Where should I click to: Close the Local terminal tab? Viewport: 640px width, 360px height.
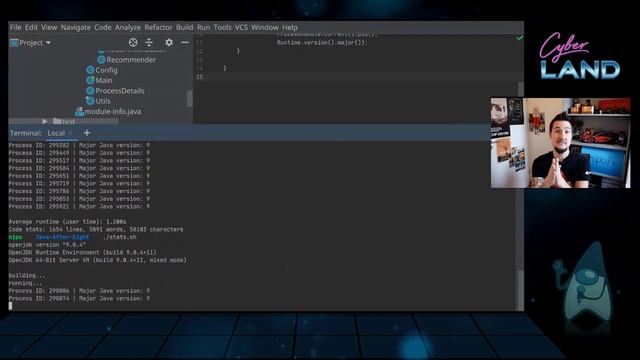70,133
